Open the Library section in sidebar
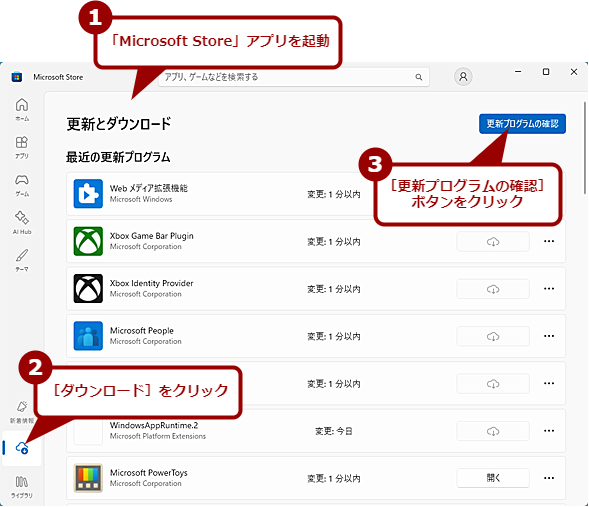589x507 pixels. 22,486
